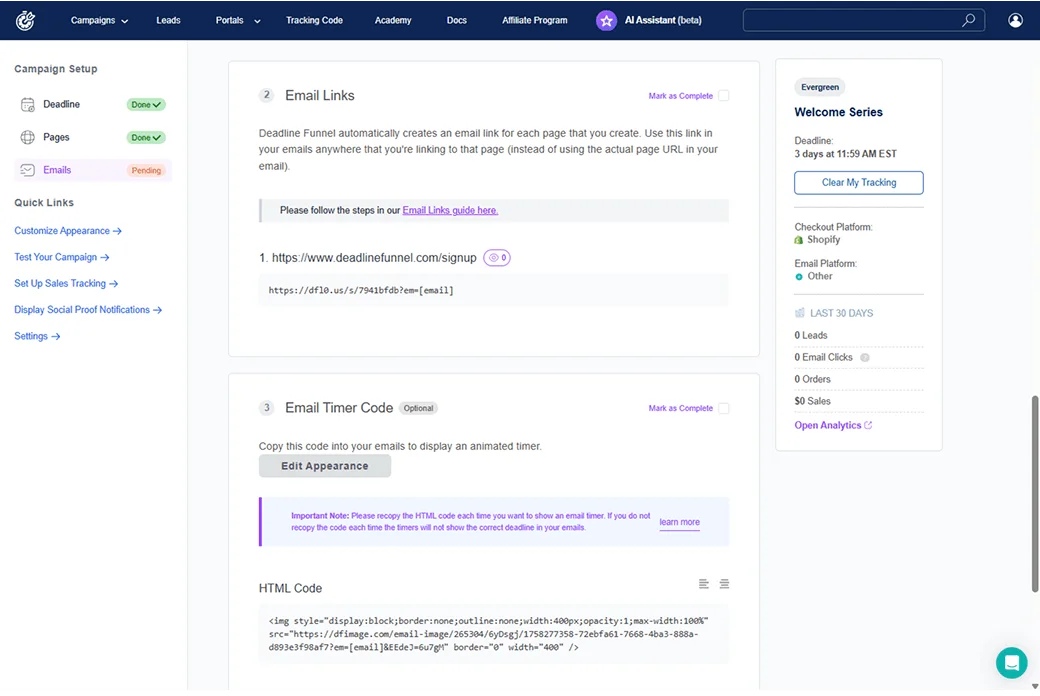The image size is (1040, 696).
Task: Click the Deadline Funnel logo icon
Action: tap(25, 21)
